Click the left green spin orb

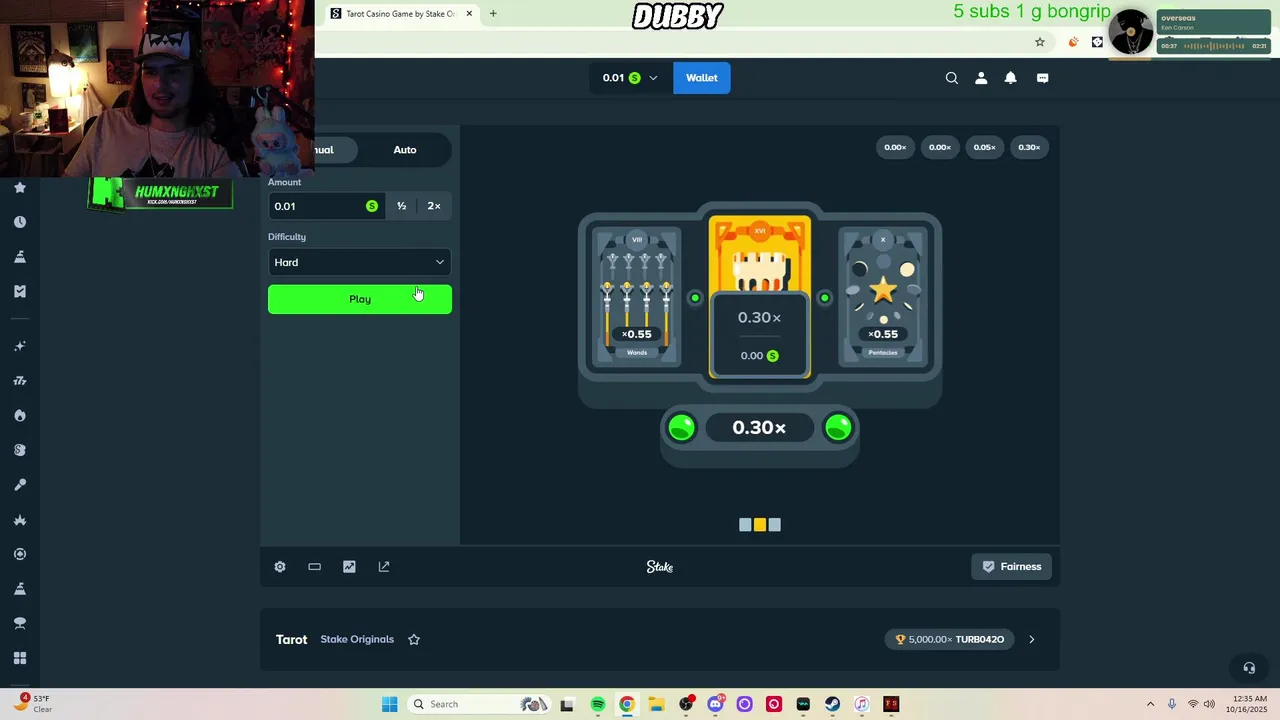[681, 428]
